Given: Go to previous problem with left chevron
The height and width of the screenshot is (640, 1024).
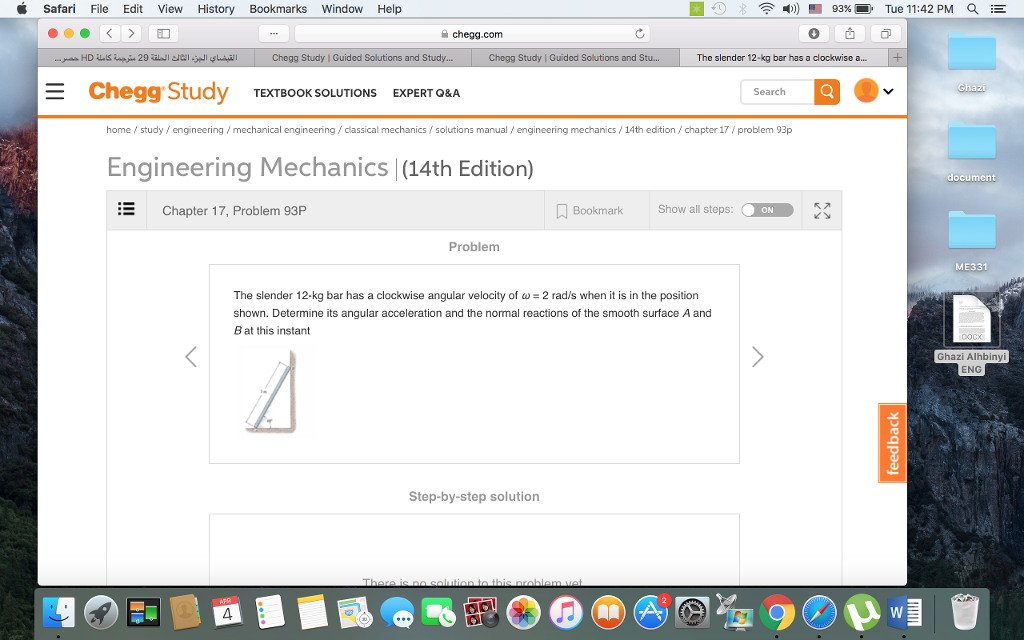Looking at the screenshot, I should pyautogui.click(x=191, y=357).
